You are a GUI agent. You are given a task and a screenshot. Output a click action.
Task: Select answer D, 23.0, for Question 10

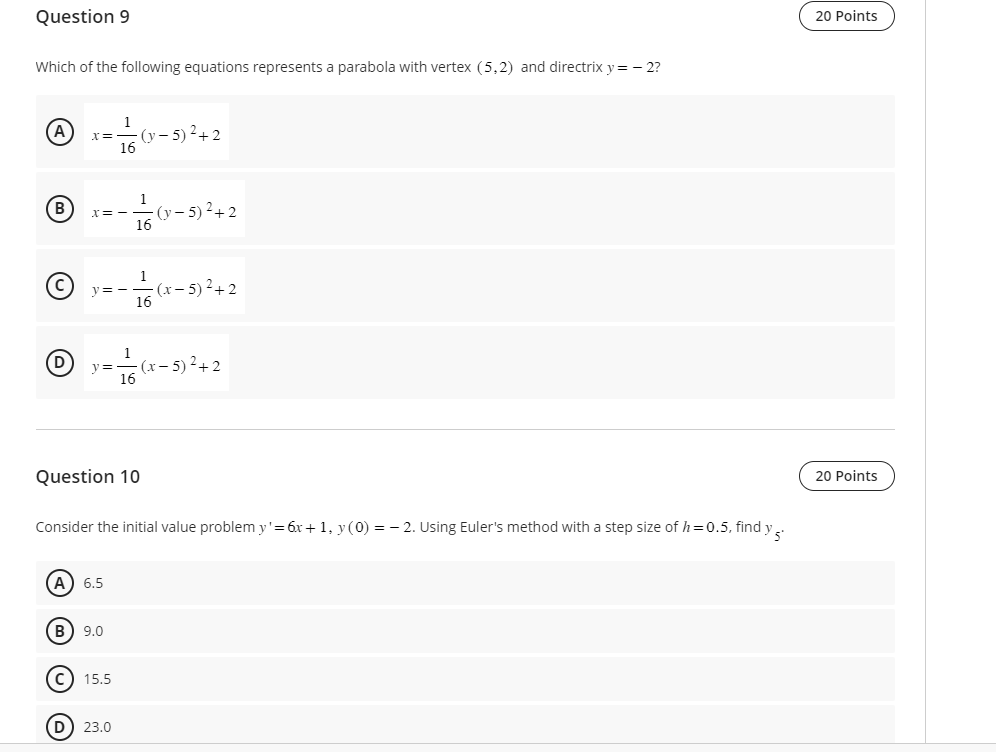(x=60, y=726)
